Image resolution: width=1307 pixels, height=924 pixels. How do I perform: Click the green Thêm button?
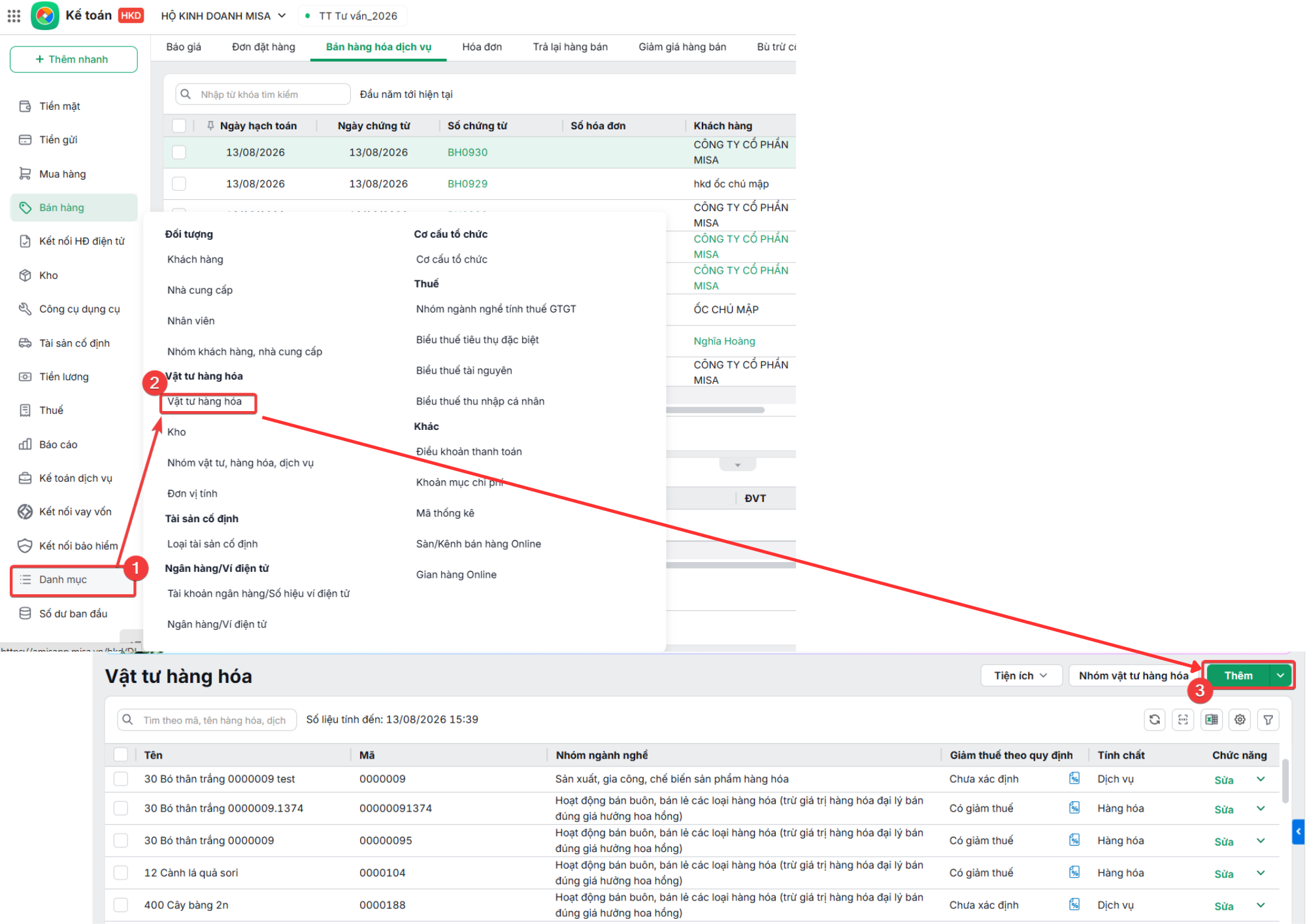click(x=1238, y=676)
